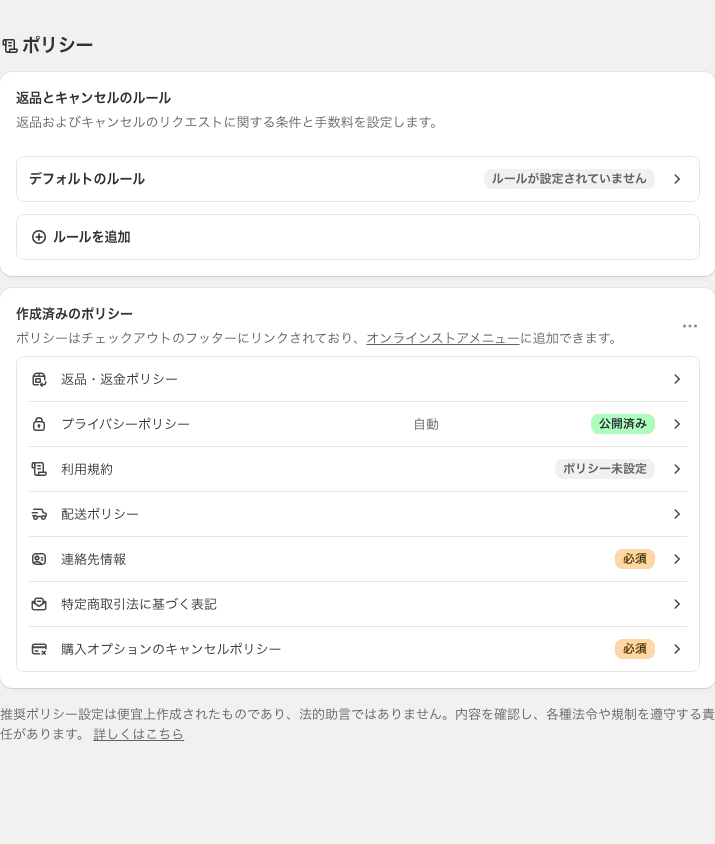Open 利用規約 via its chevron arrow
715x844 pixels.
[x=677, y=469]
